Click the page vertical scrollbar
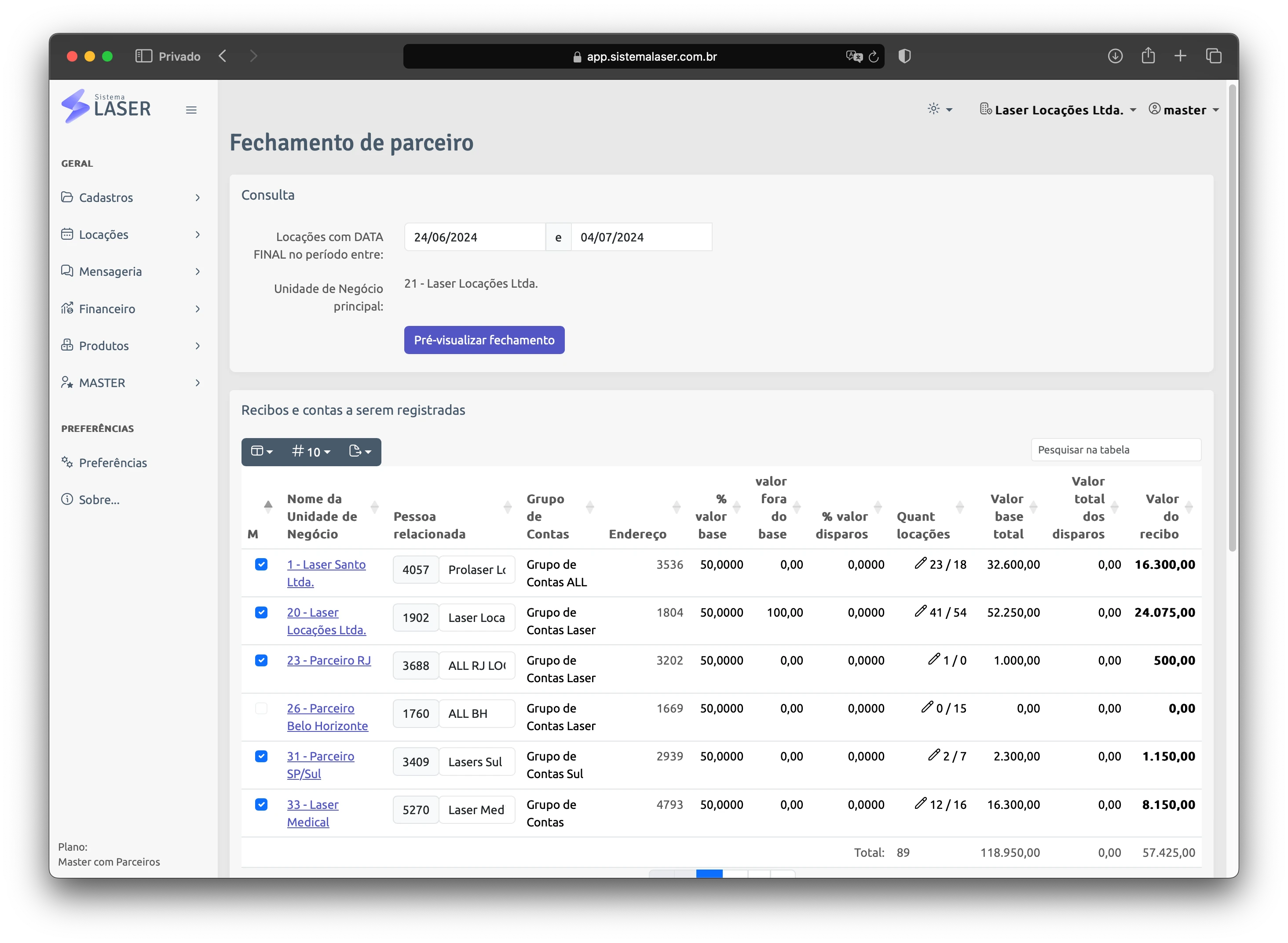 point(1233,318)
